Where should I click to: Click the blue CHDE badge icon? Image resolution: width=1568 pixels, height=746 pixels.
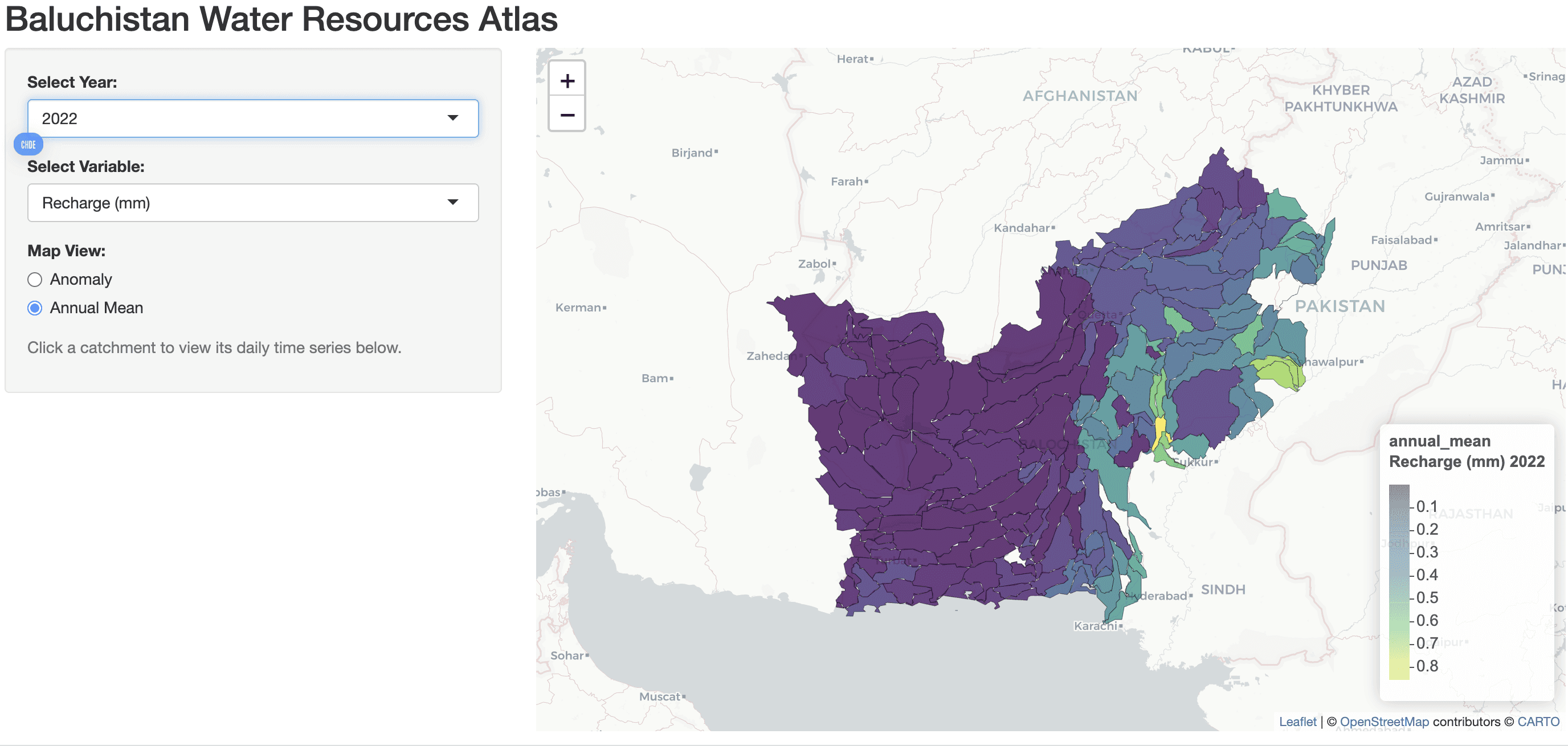[x=28, y=144]
